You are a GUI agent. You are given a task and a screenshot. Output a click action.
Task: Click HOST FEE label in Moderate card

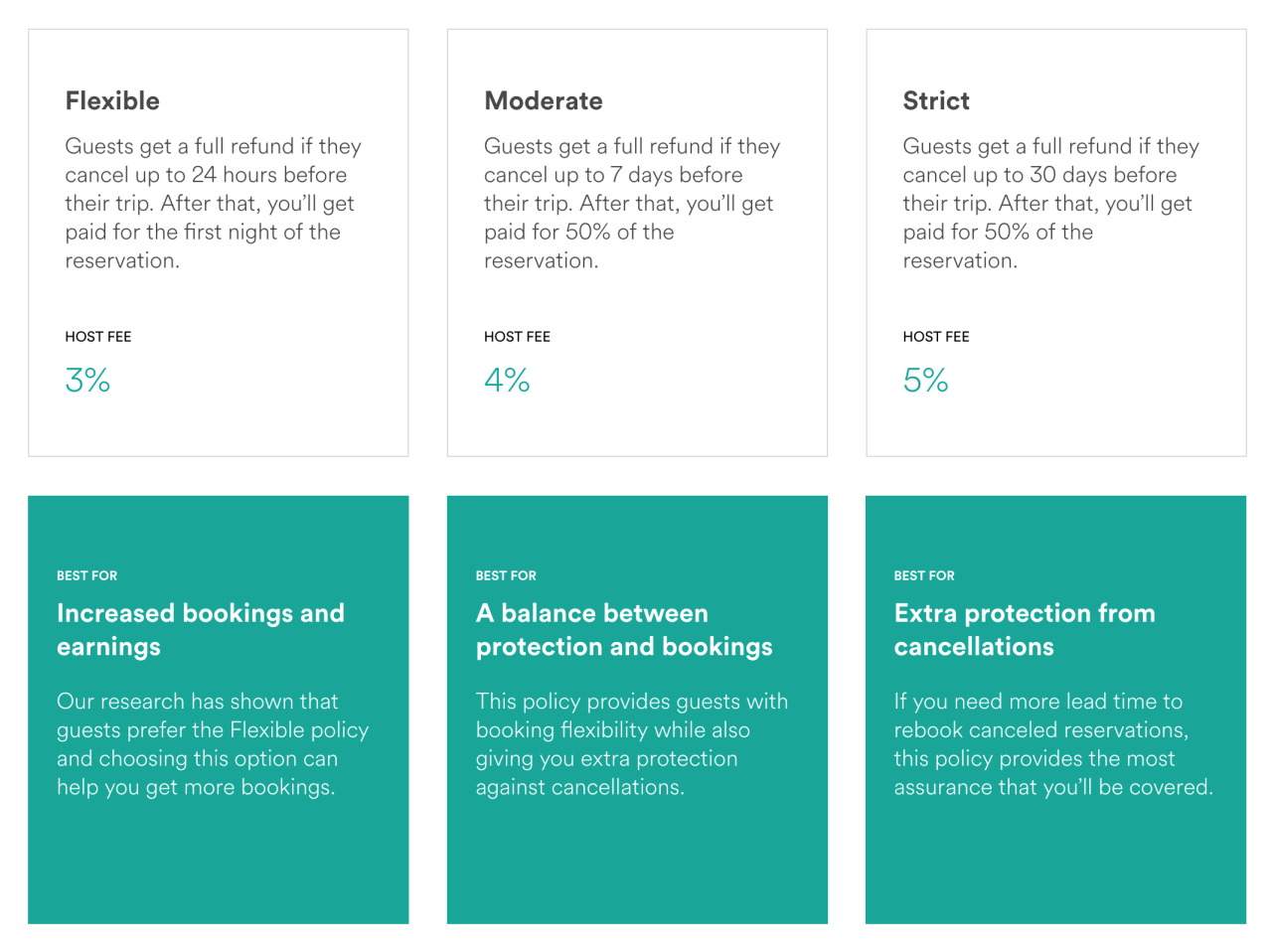coord(517,337)
